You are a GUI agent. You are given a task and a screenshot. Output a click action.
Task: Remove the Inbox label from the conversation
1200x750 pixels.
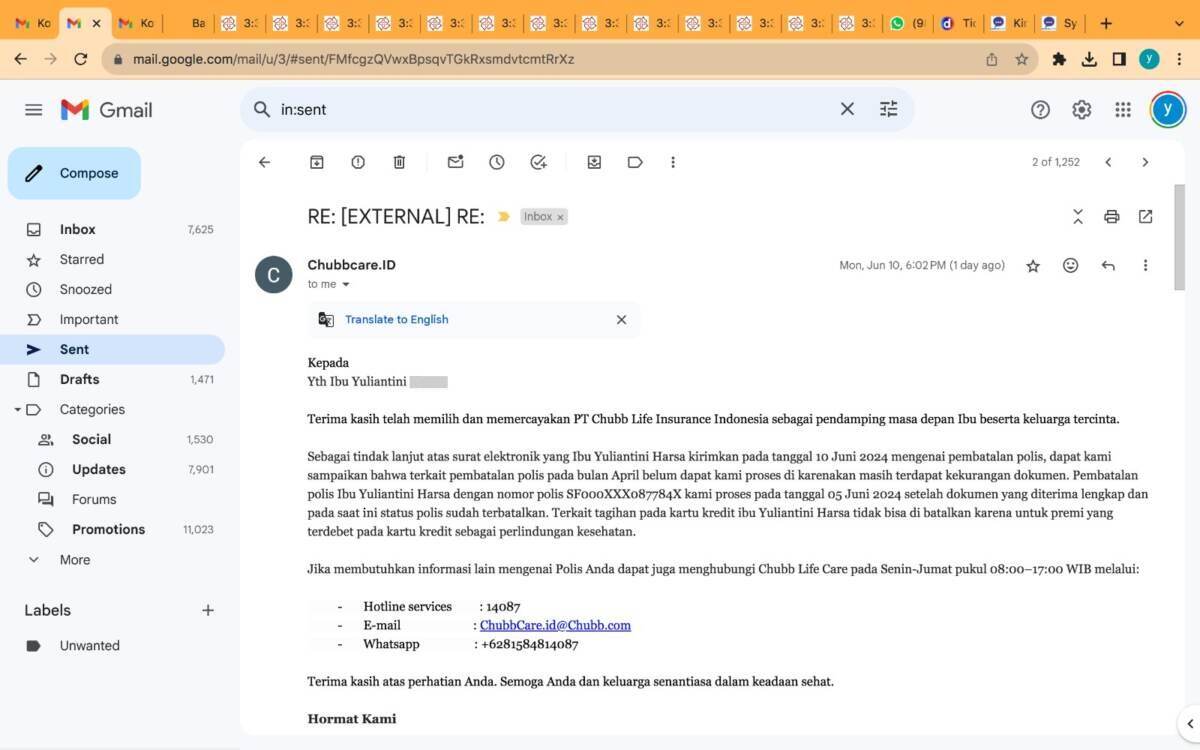pos(560,217)
